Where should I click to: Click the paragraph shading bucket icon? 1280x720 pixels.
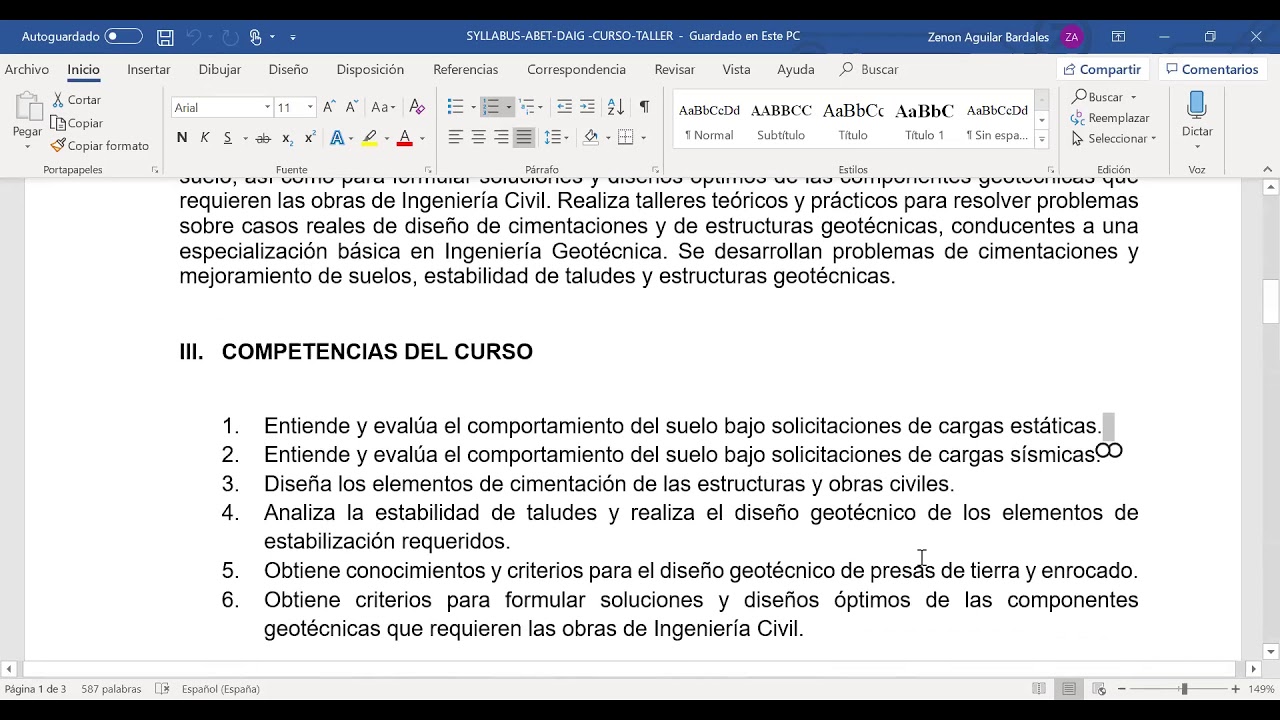pos(591,138)
